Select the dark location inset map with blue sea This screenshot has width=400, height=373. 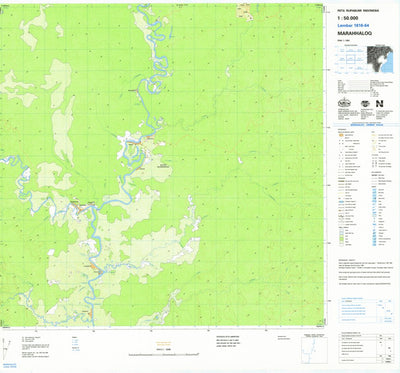click(380, 59)
